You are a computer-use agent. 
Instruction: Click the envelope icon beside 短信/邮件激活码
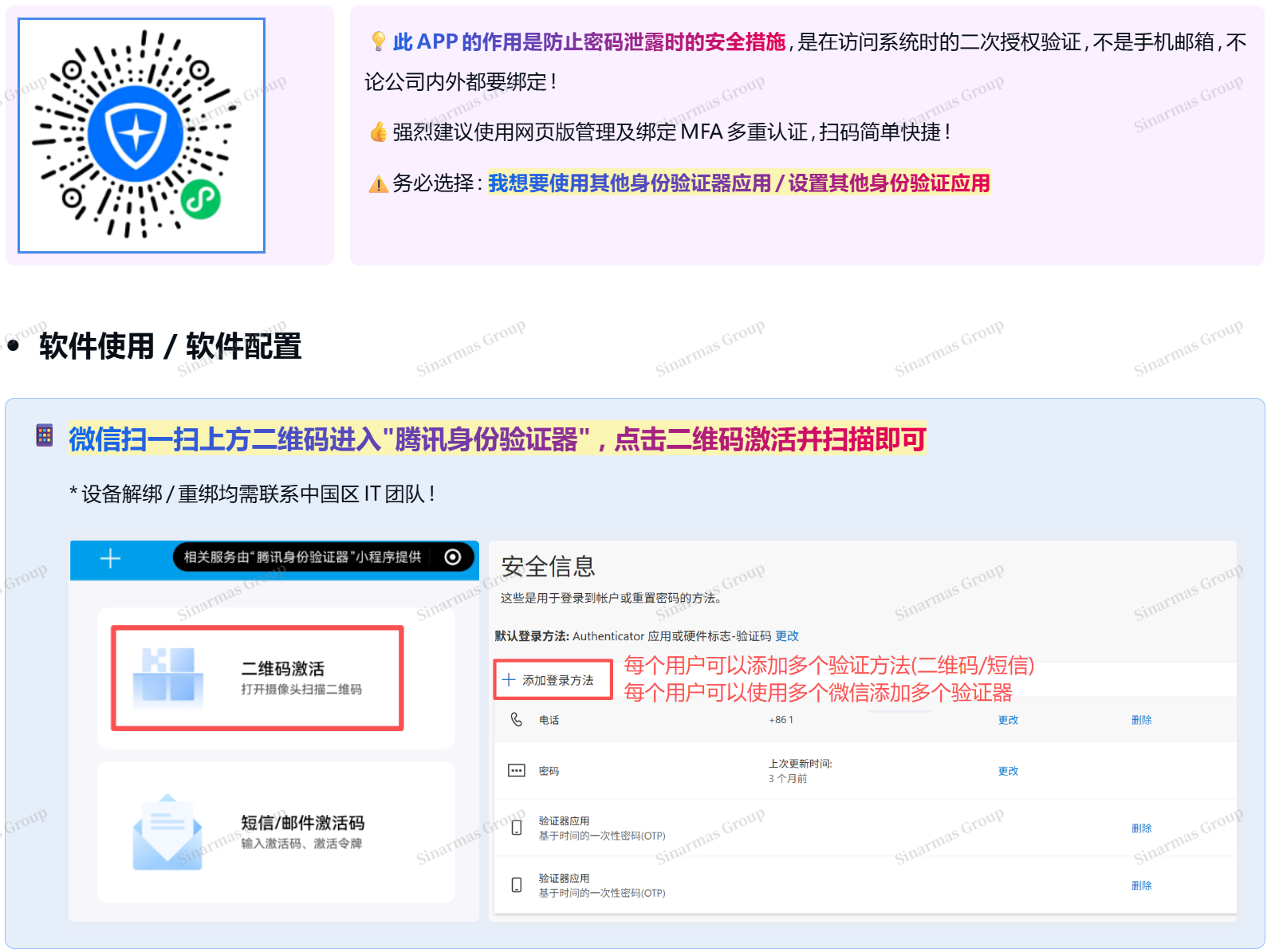[x=167, y=832]
